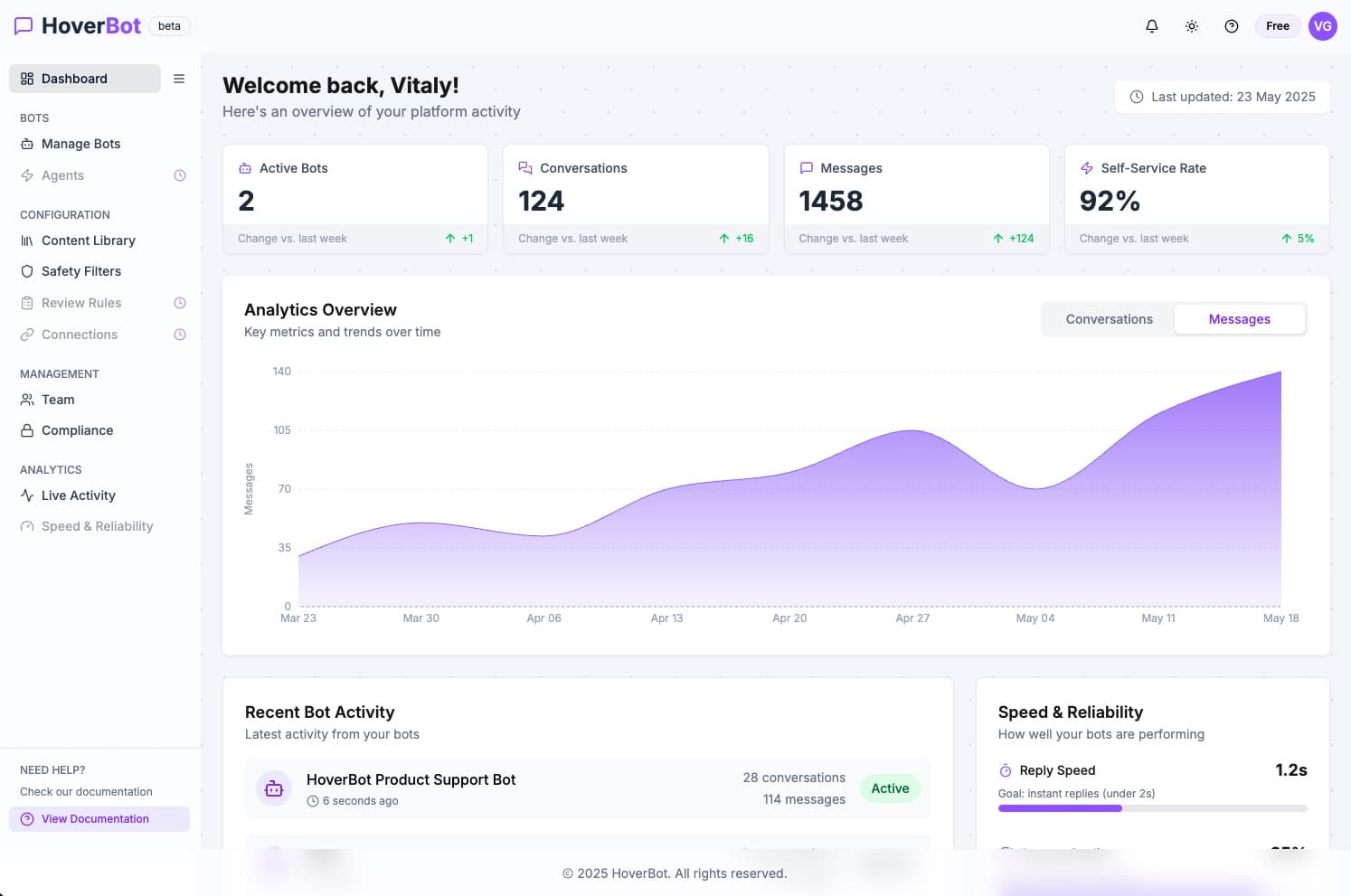
Task: Collapse the sidebar with the hamburger icon
Action: pyautogui.click(x=179, y=79)
